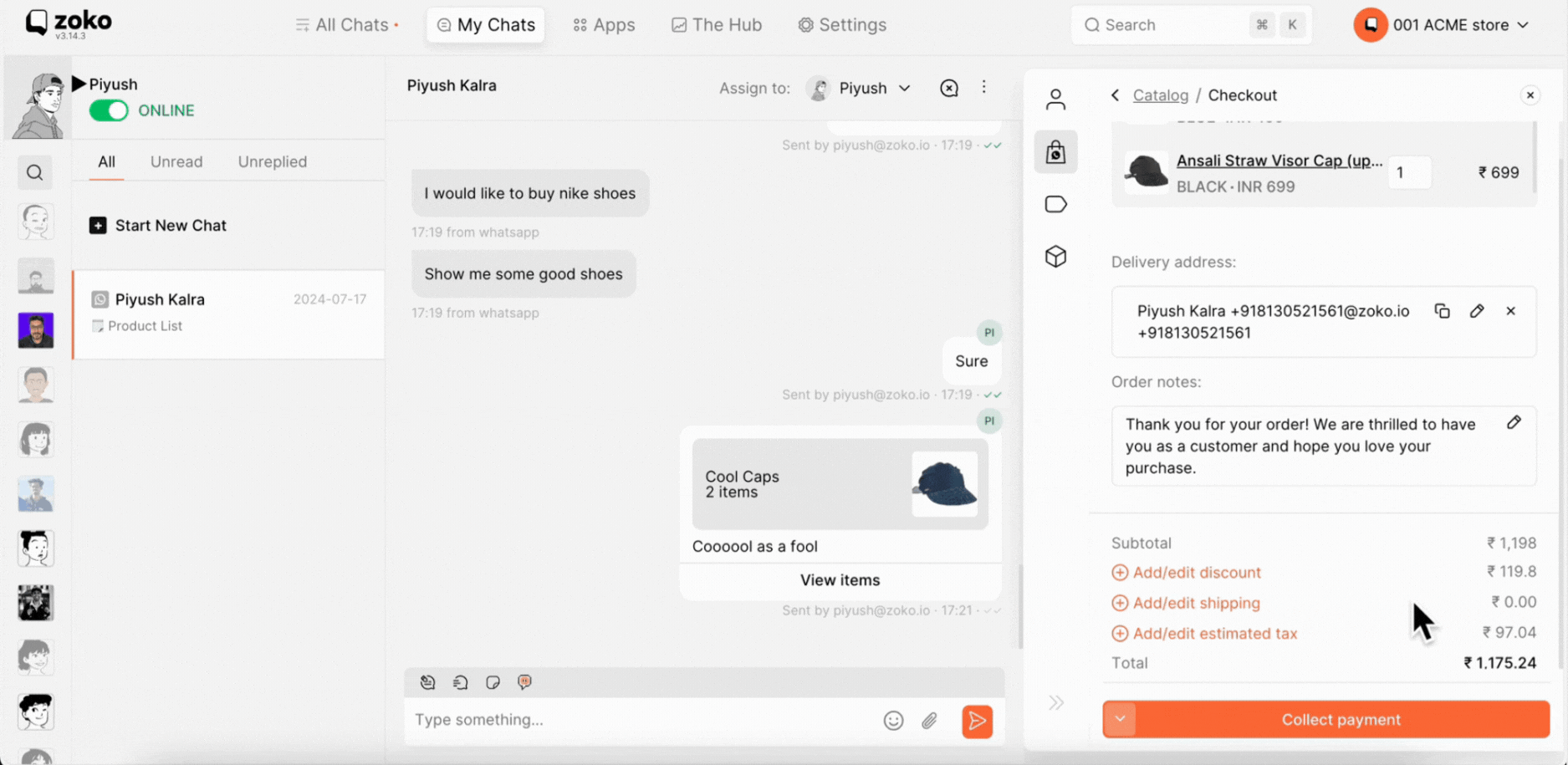The image size is (1568, 765).
Task: Open the shopping bag catalog icon
Action: [1055, 152]
